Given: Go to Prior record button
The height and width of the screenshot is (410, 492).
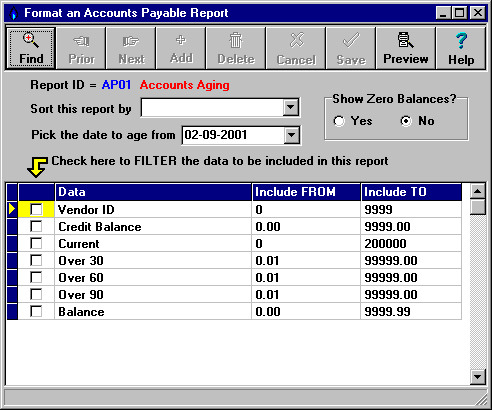Looking at the screenshot, I should coord(81,48).
